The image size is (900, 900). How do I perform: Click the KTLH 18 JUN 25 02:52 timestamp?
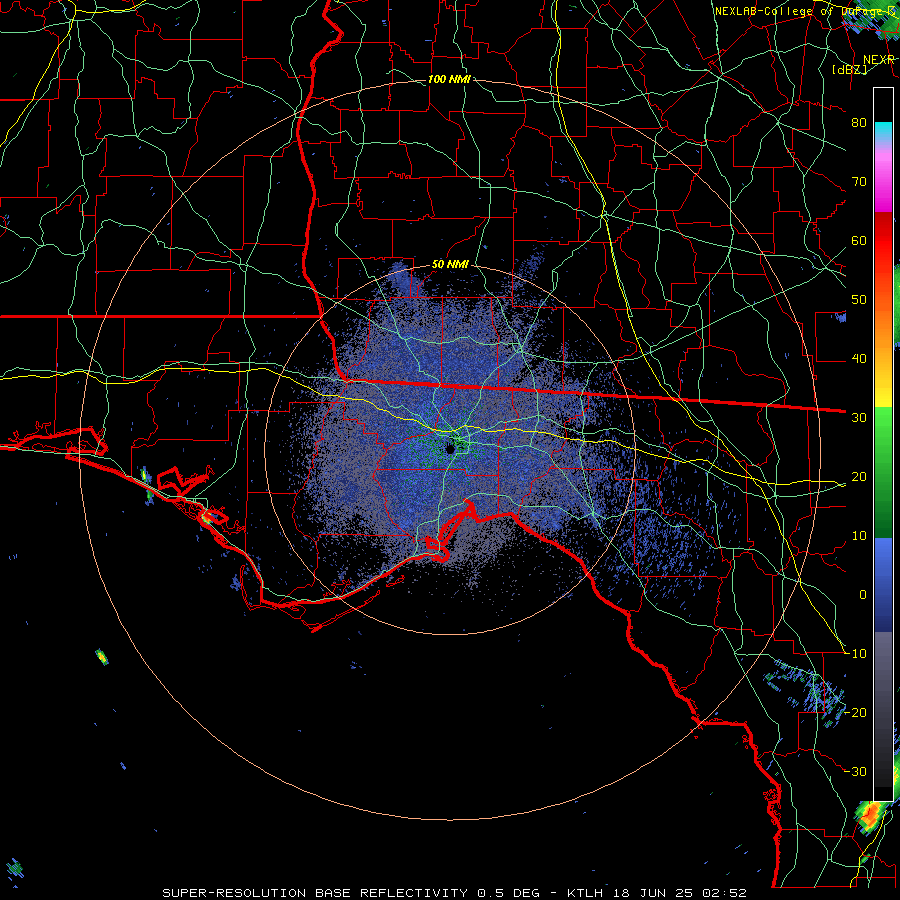[x=657, y=893]
